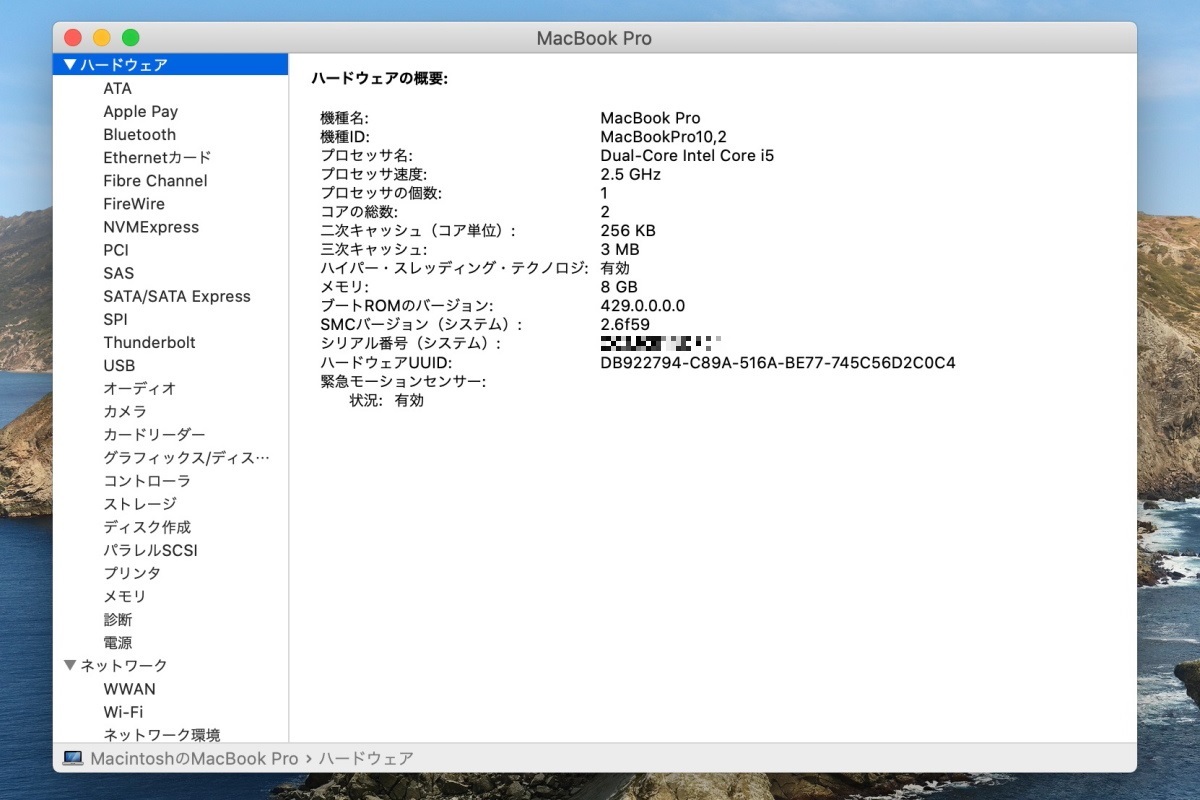The image size is (1200, 800).
Task: Open SATA/SATA Express entry
Action: point(177,296)
